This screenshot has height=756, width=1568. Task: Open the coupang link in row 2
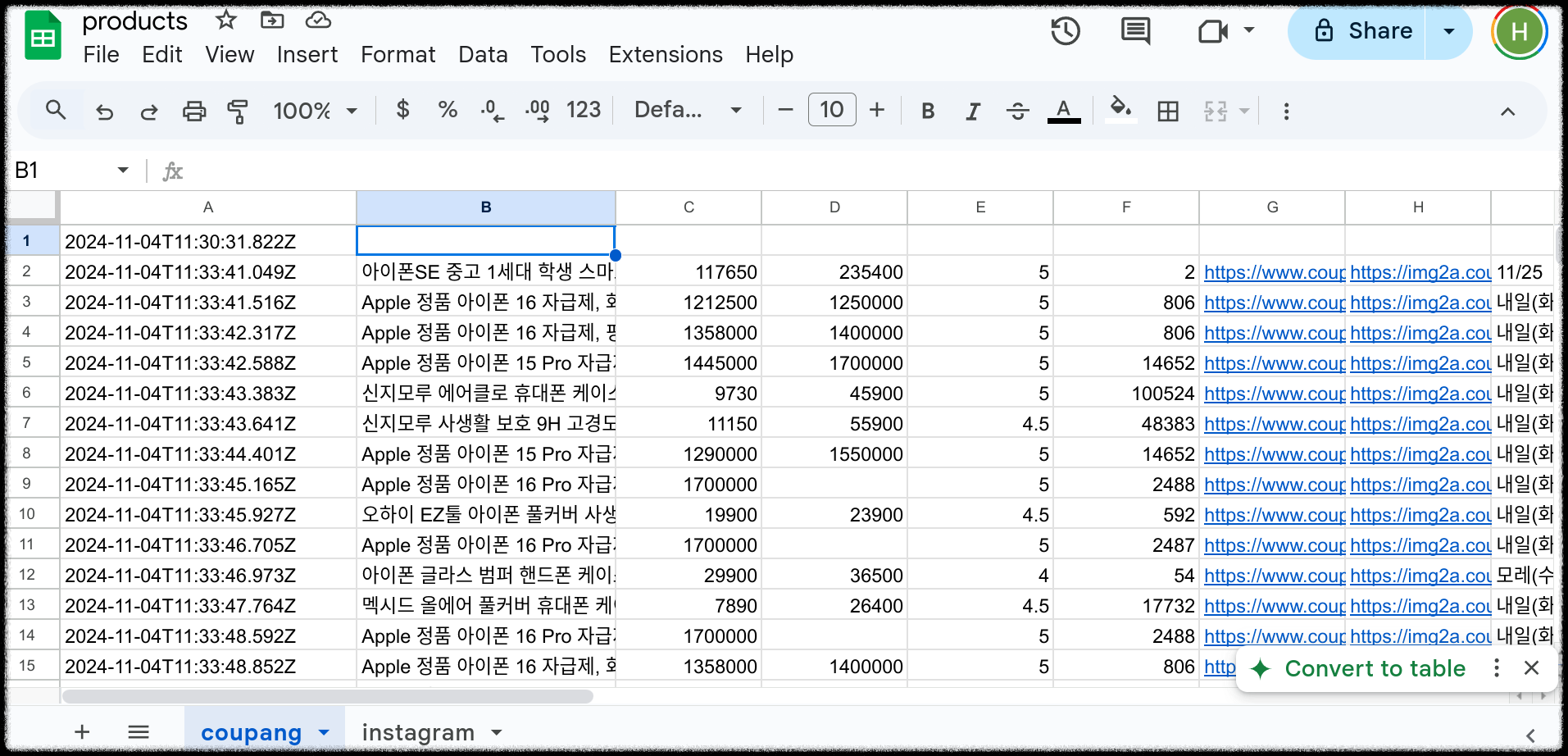pos(1274,272)
